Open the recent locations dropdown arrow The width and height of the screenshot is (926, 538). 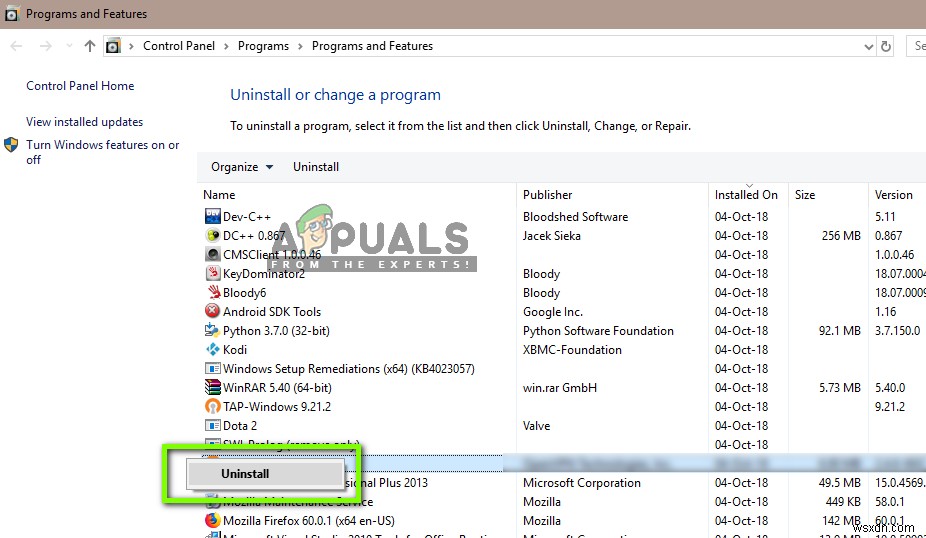click(70, 45)
